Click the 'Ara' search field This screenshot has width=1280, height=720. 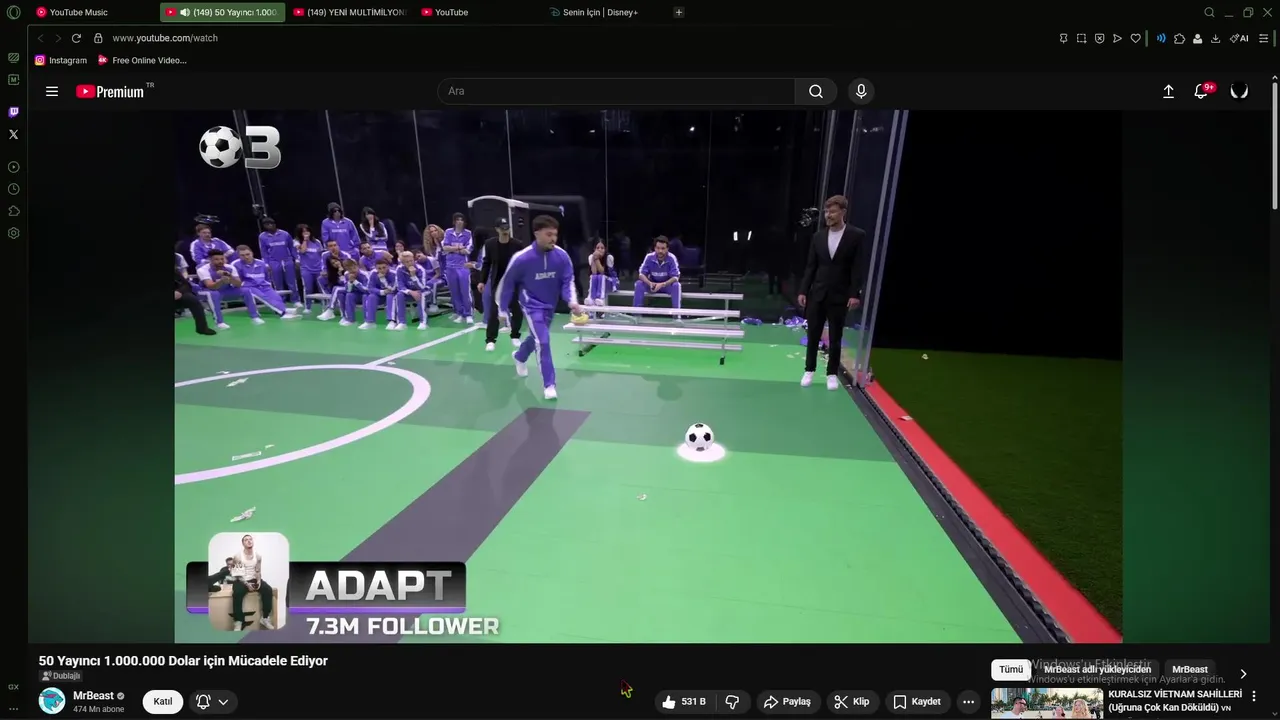[x=616, y=91]
